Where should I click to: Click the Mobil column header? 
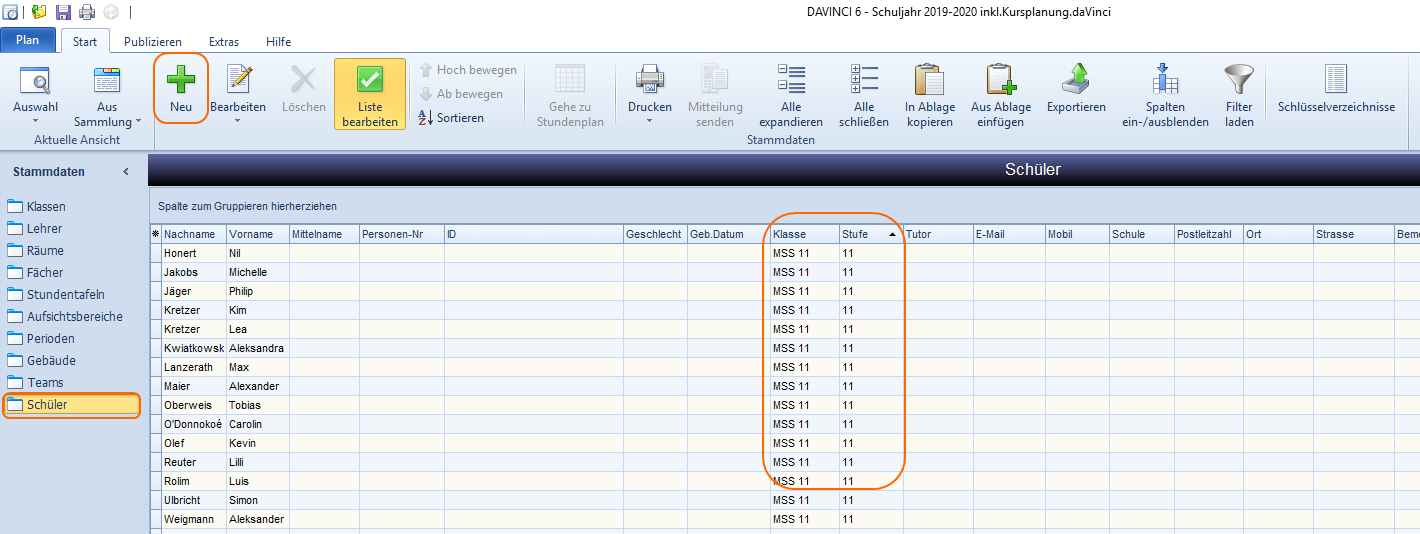click(x=1077, y=234)
